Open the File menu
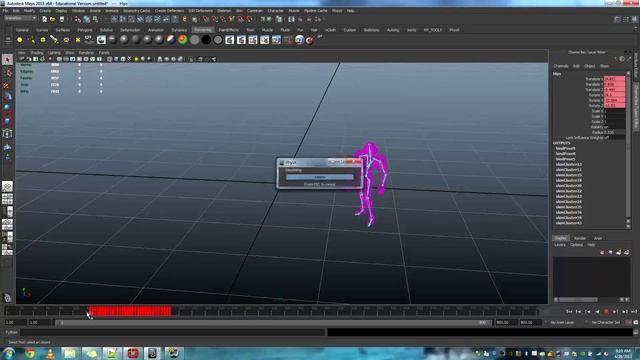The width and height of the screenshot is (640, 360). pos(6,11)
